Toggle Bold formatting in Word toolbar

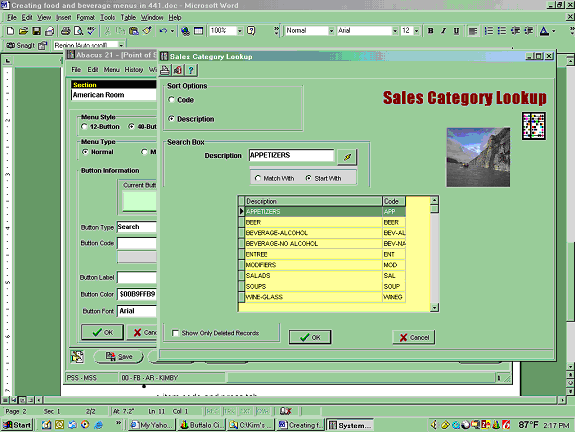(431, 31)
